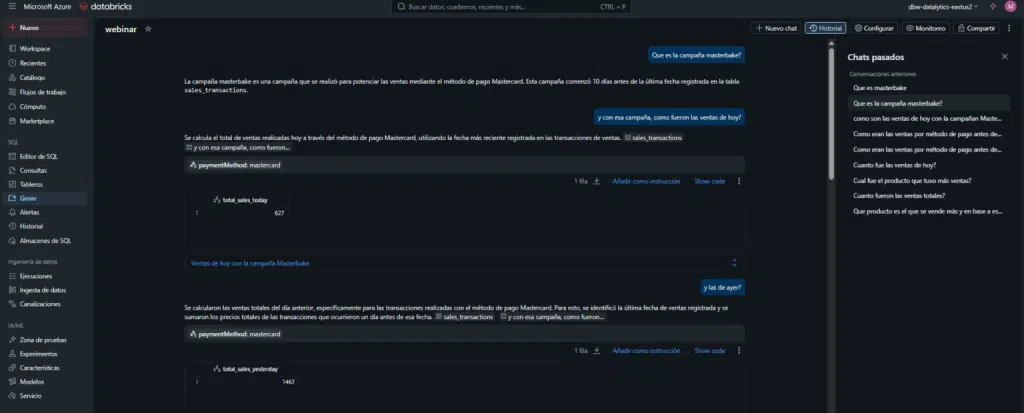The width and height of the screenshot is (1024, 413).
Task: Star the webinar space as favorite
Action: pos(149,29)
